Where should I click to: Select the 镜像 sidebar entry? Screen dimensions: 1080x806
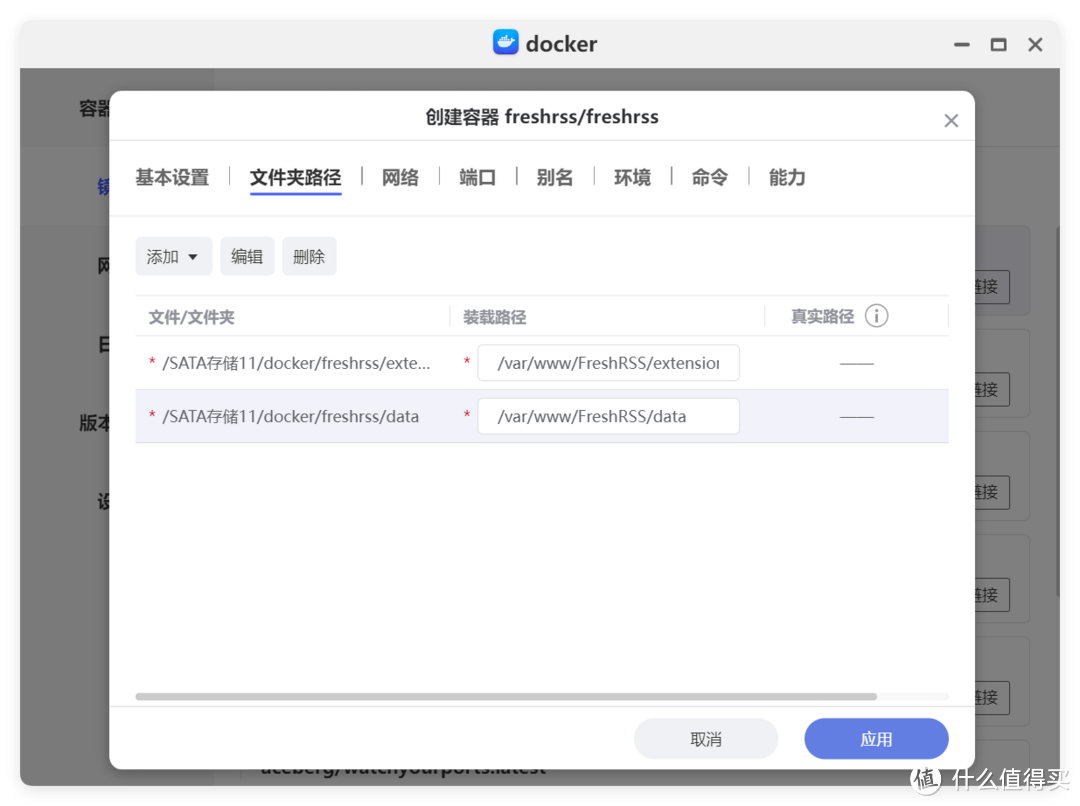[103, 186]
